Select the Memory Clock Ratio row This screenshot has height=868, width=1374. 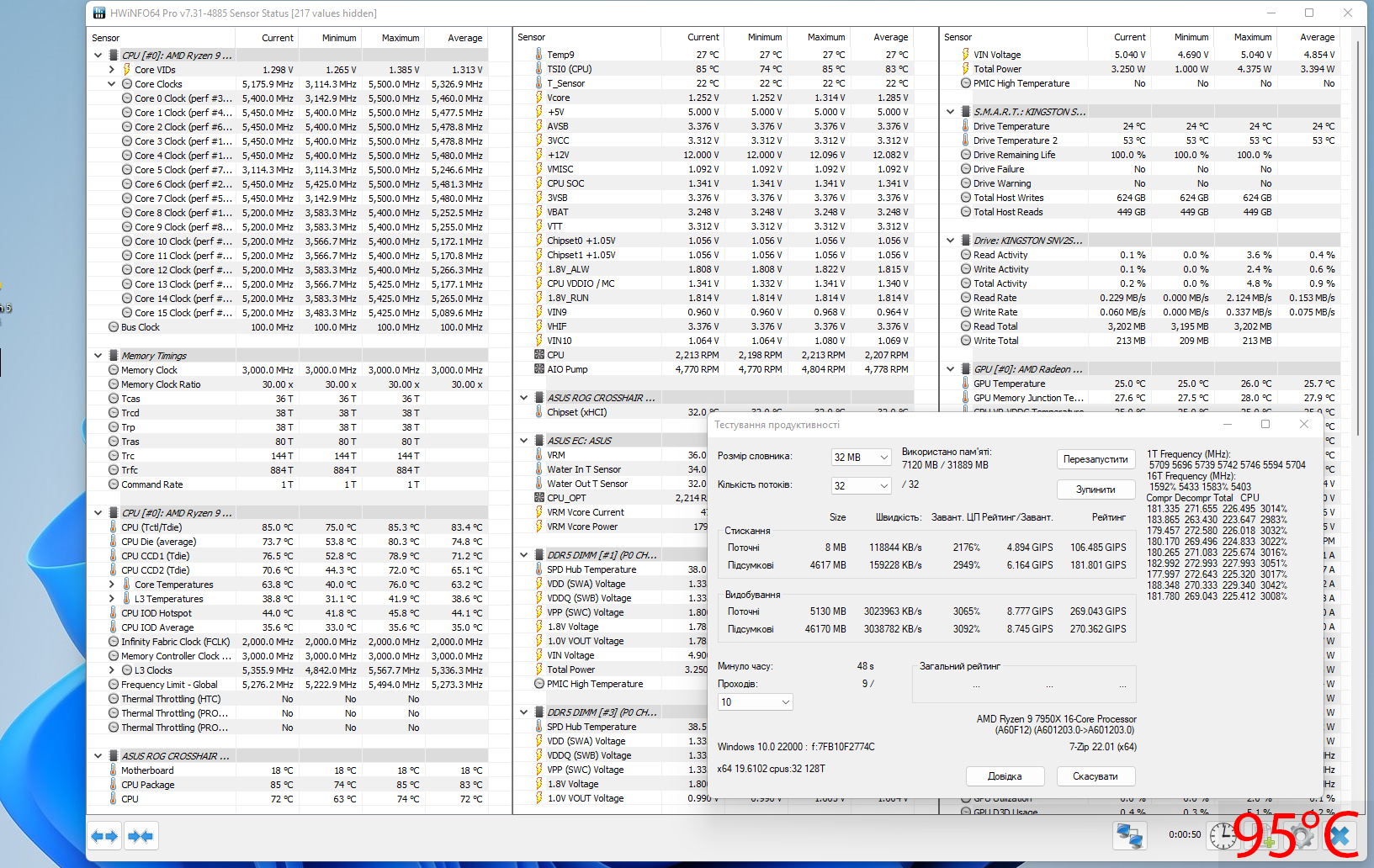point(161,384)
